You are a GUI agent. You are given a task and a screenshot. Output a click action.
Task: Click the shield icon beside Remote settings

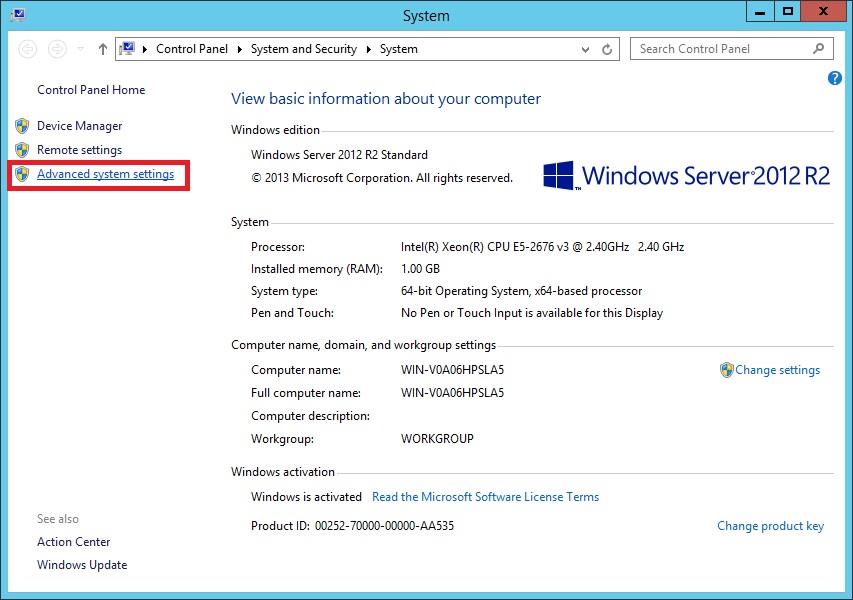pyautogui.click(x=22, y=150)
